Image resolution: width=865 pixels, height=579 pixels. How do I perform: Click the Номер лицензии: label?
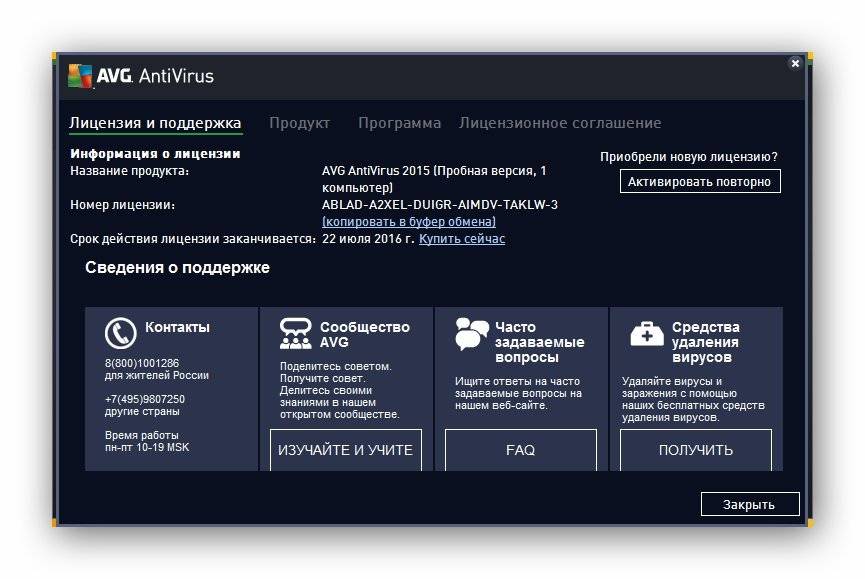click(122, 205)
